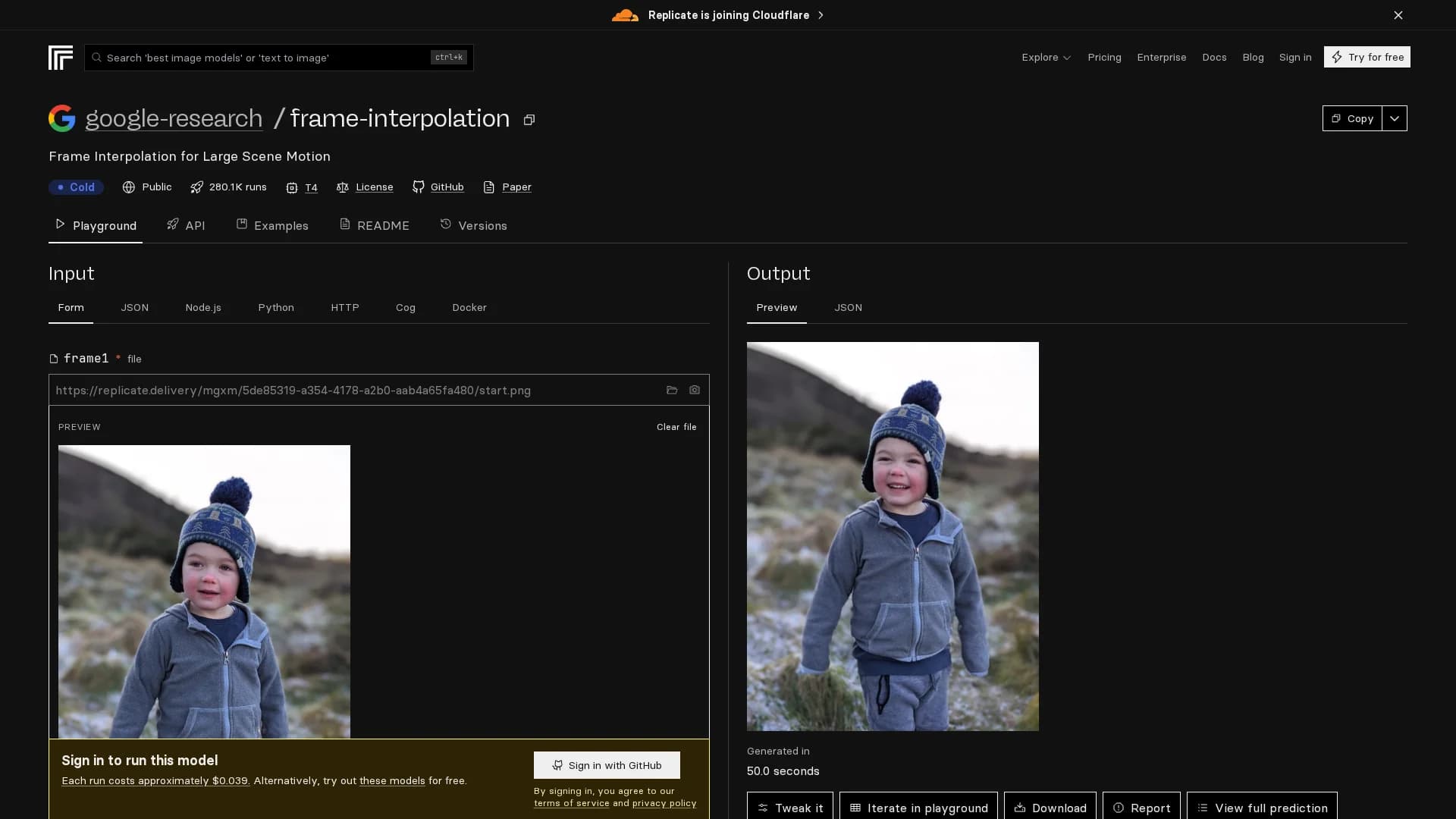This screenshot has width=1456, height=819.
Task: Click the Copy button
Action: click(1352, 118)
